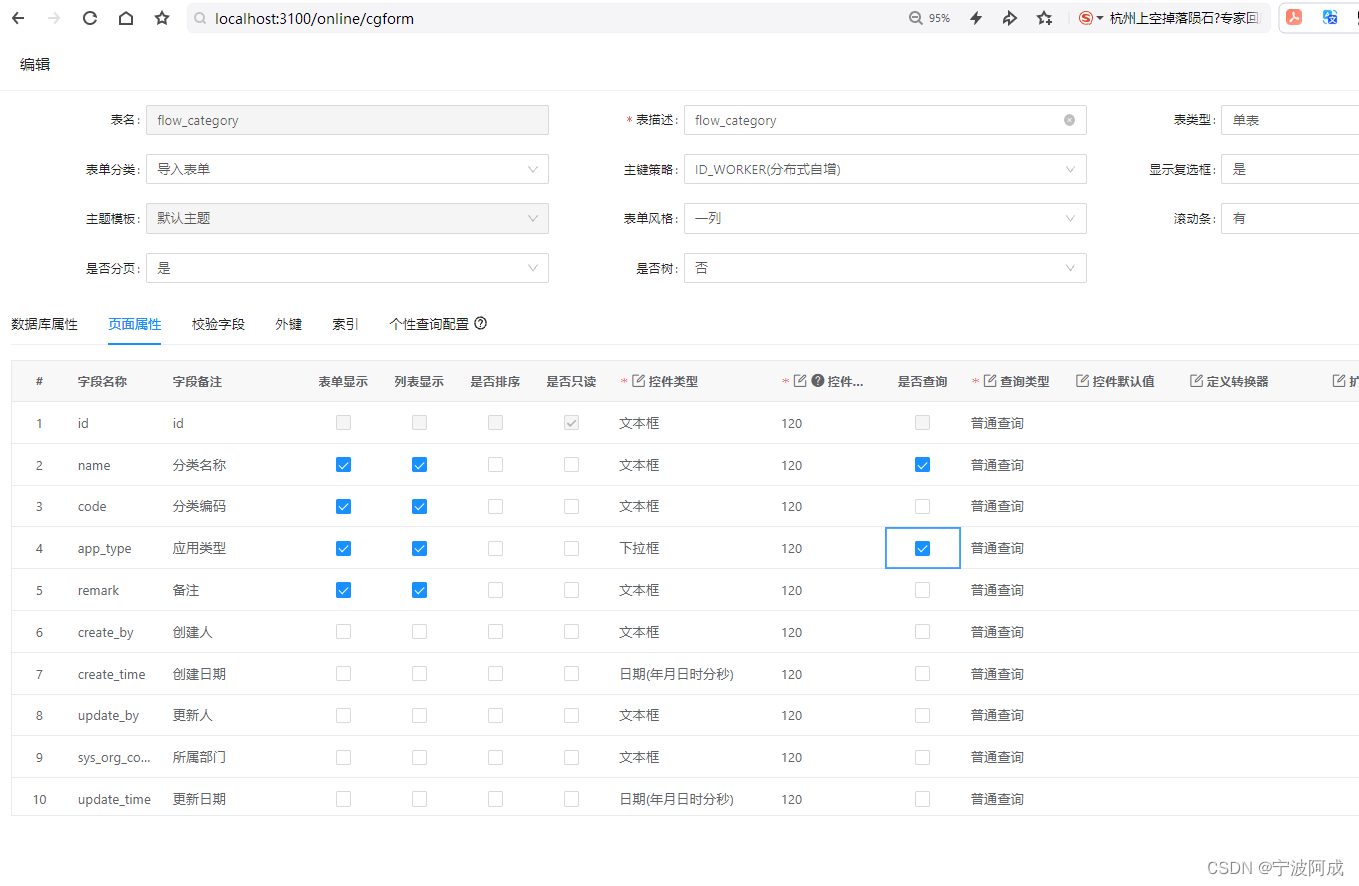The image size is (1359, 886).
Task: Click the Sogou search icon in address bar area
Action: (x=1087, y=17)
